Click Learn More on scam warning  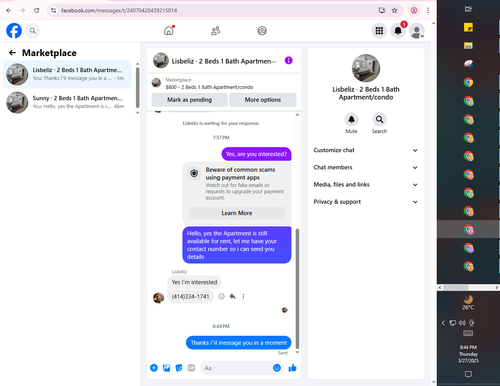point(237,213)
